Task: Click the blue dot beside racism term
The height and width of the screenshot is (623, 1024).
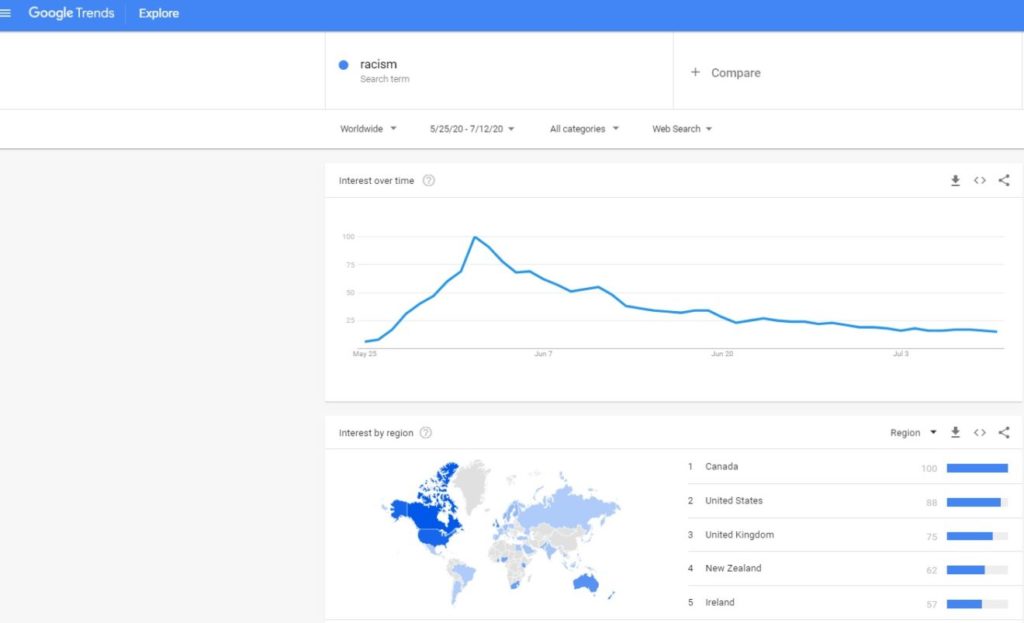Action: click(x=344, y=65)
